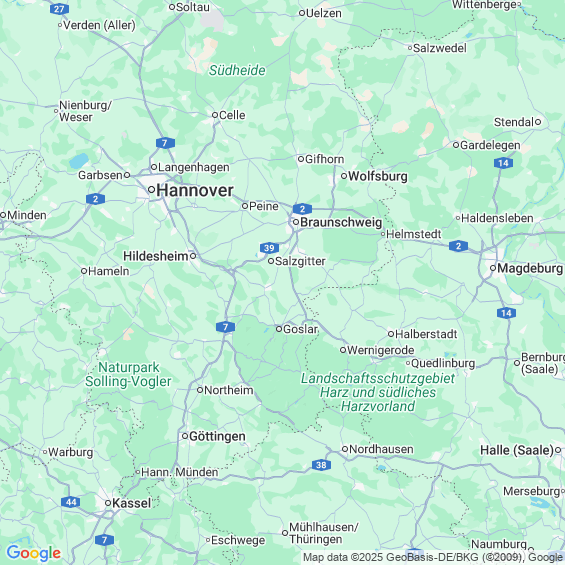Click the Goslar town marker
Viewport: 565px width, 565px height.
point(279,329)
